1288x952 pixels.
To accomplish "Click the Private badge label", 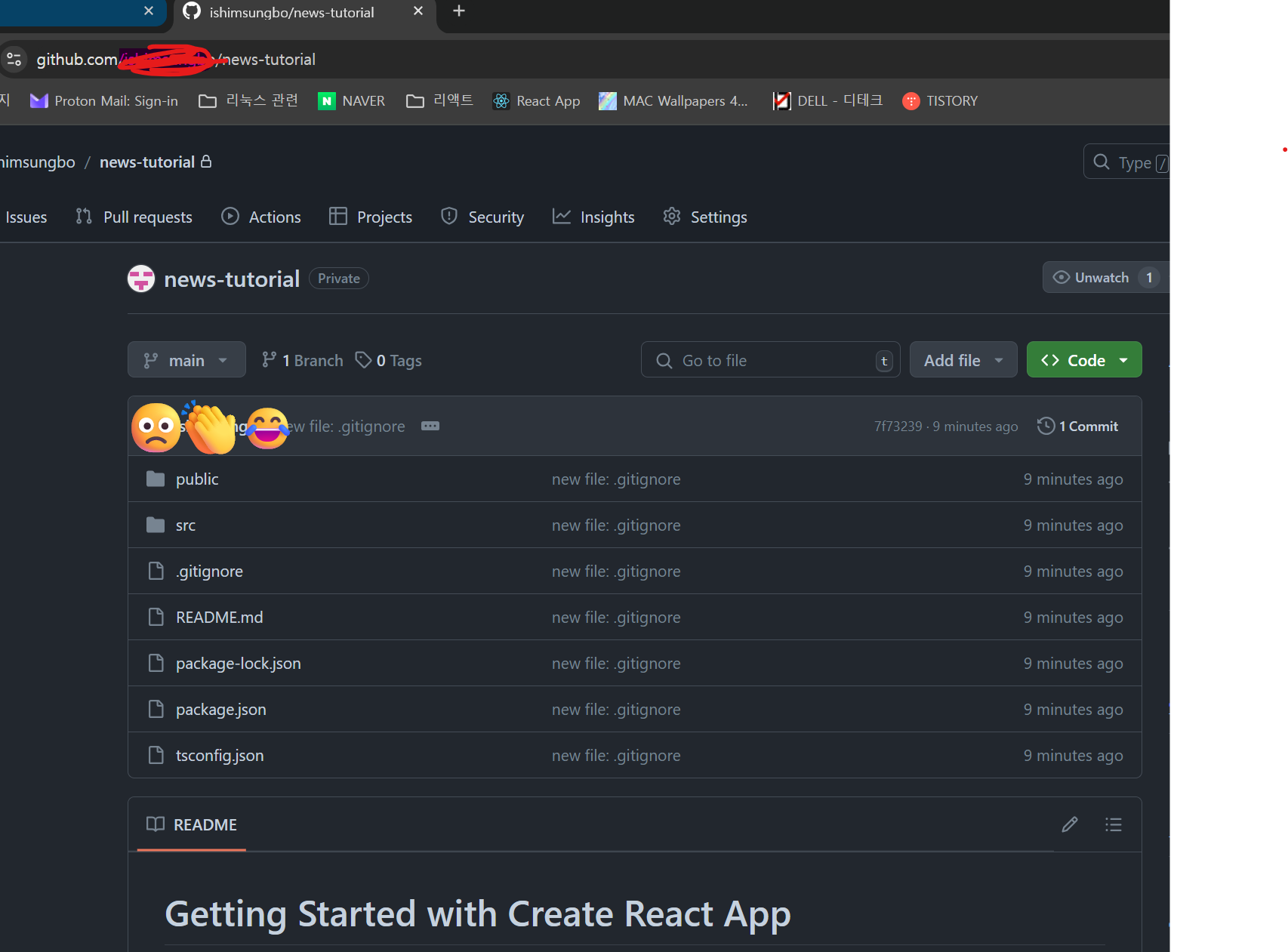I will (338, 279).
